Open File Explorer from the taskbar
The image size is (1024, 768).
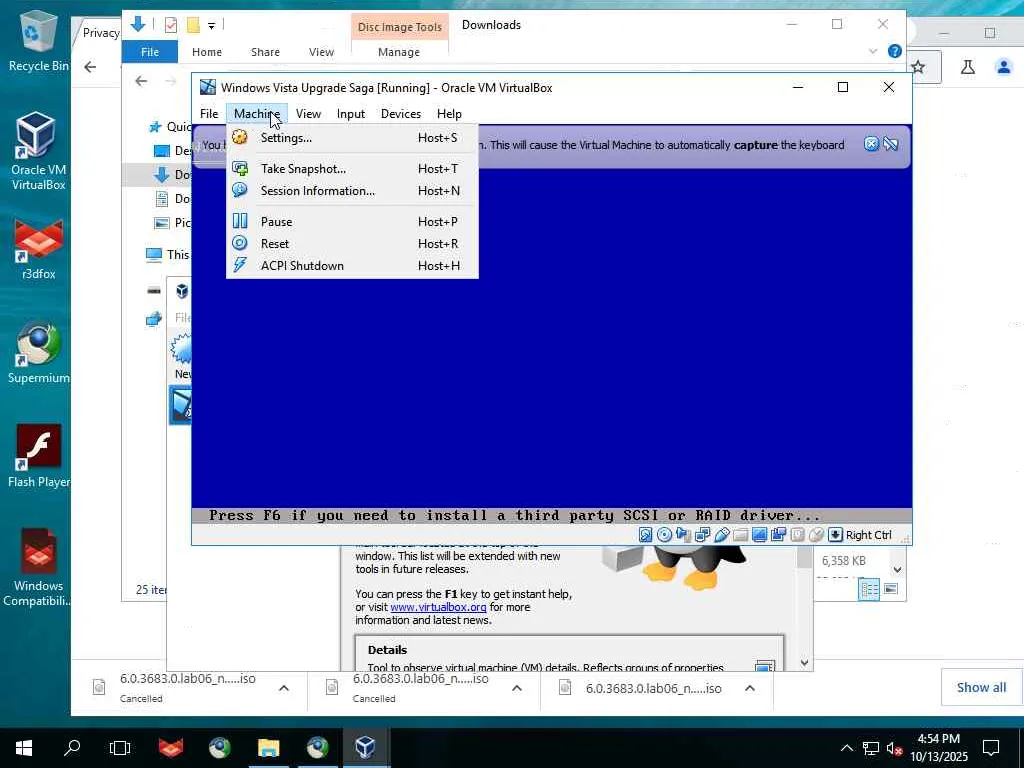[268, 748]
